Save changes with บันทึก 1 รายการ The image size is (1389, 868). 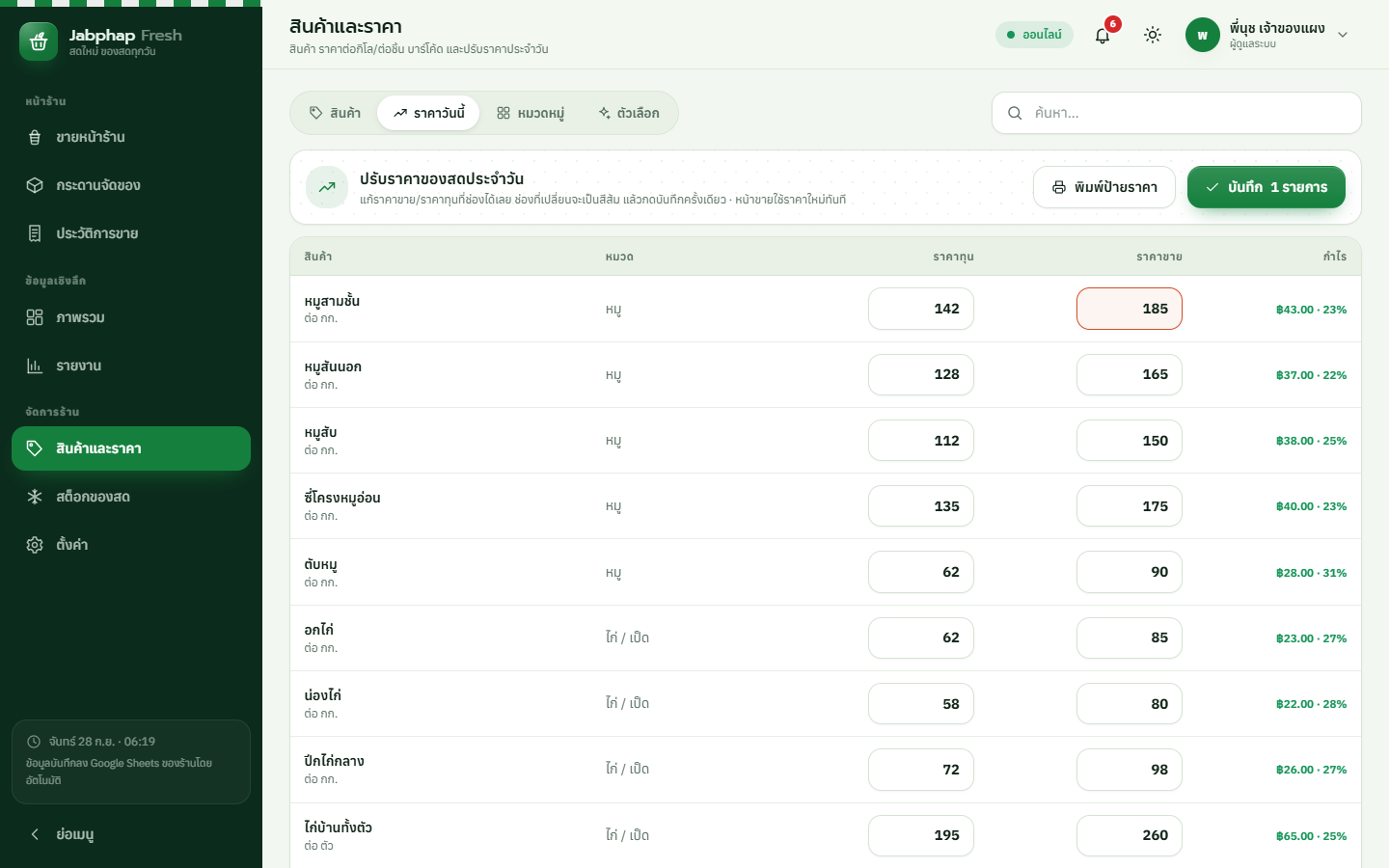point(1266,187)
